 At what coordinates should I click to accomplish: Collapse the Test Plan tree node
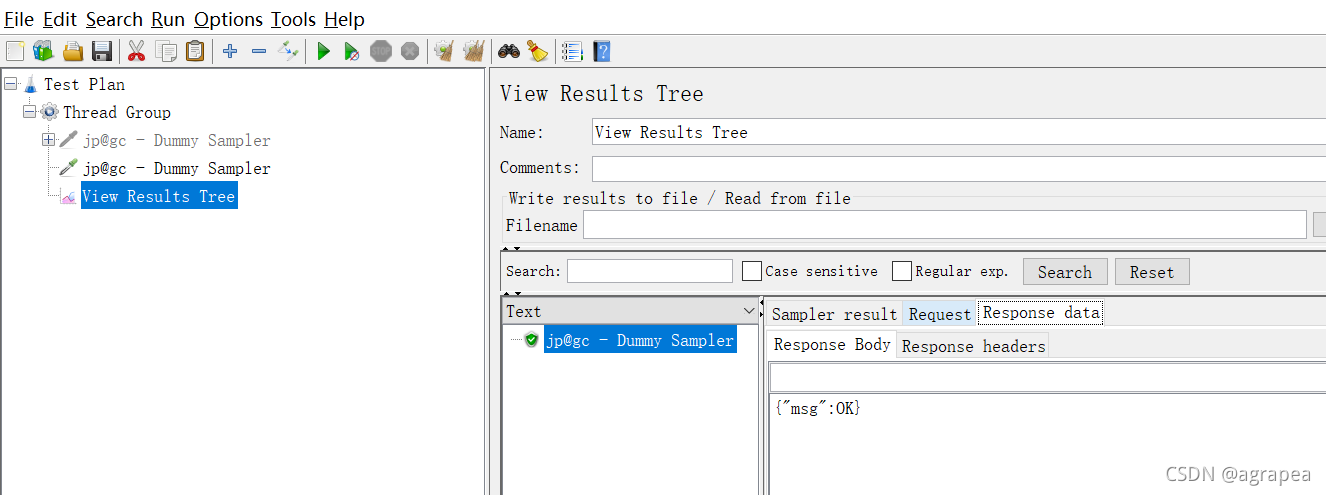click(x=10, y=84)
